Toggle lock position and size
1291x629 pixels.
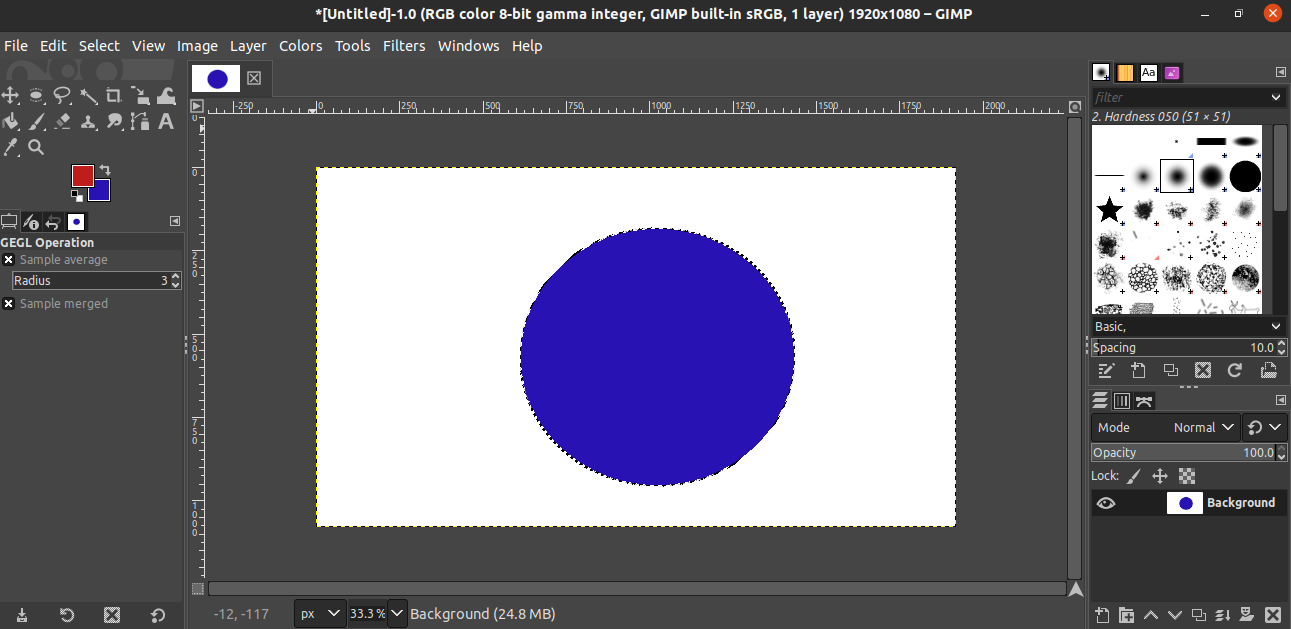pos(1160,476)
